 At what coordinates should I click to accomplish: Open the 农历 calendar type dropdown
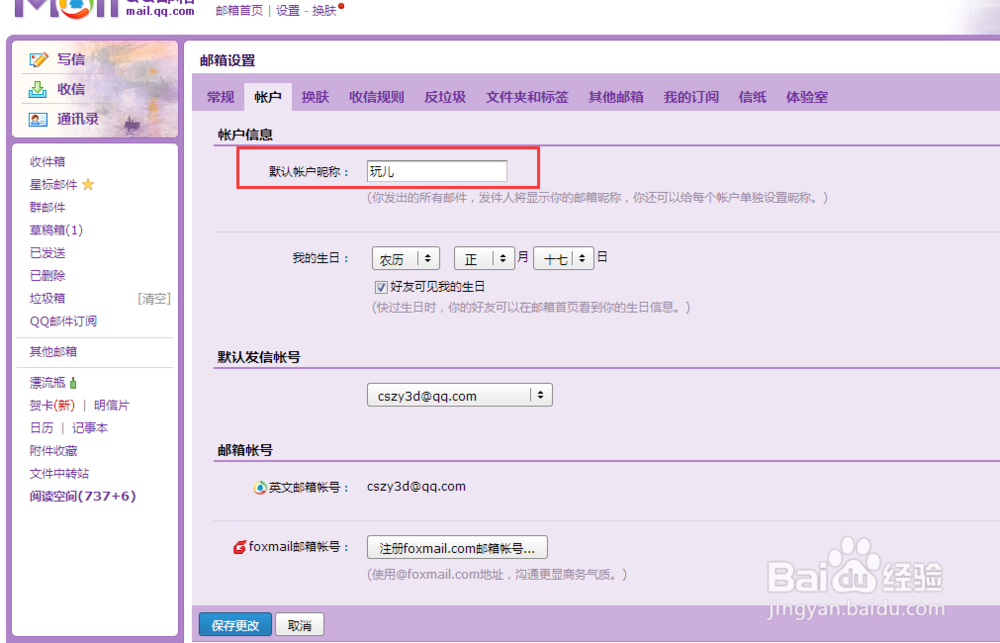click(x=405, y=258)
